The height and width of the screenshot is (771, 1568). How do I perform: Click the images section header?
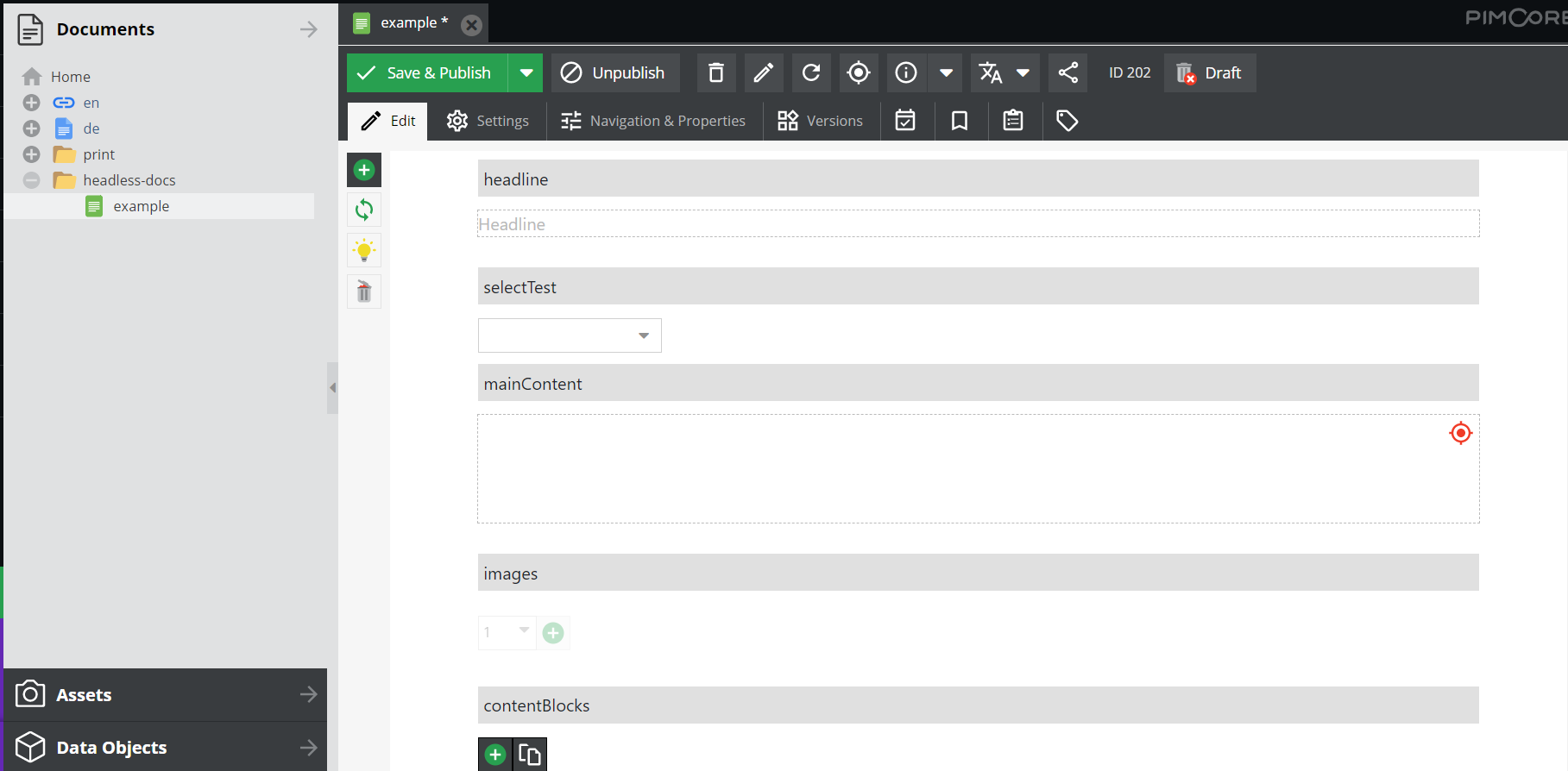pos(979,573)
